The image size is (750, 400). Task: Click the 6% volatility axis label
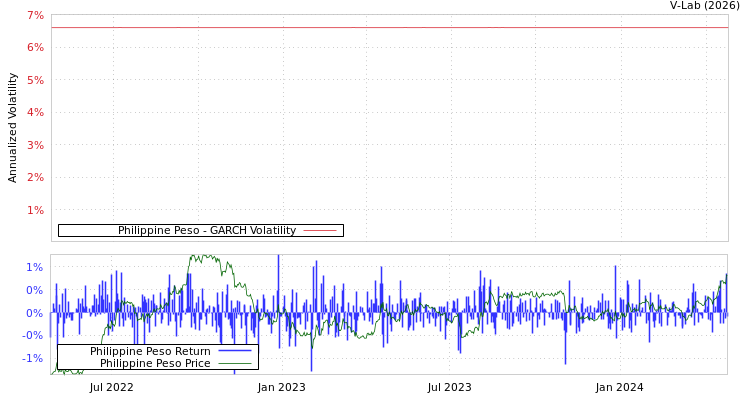pos(34,47)
